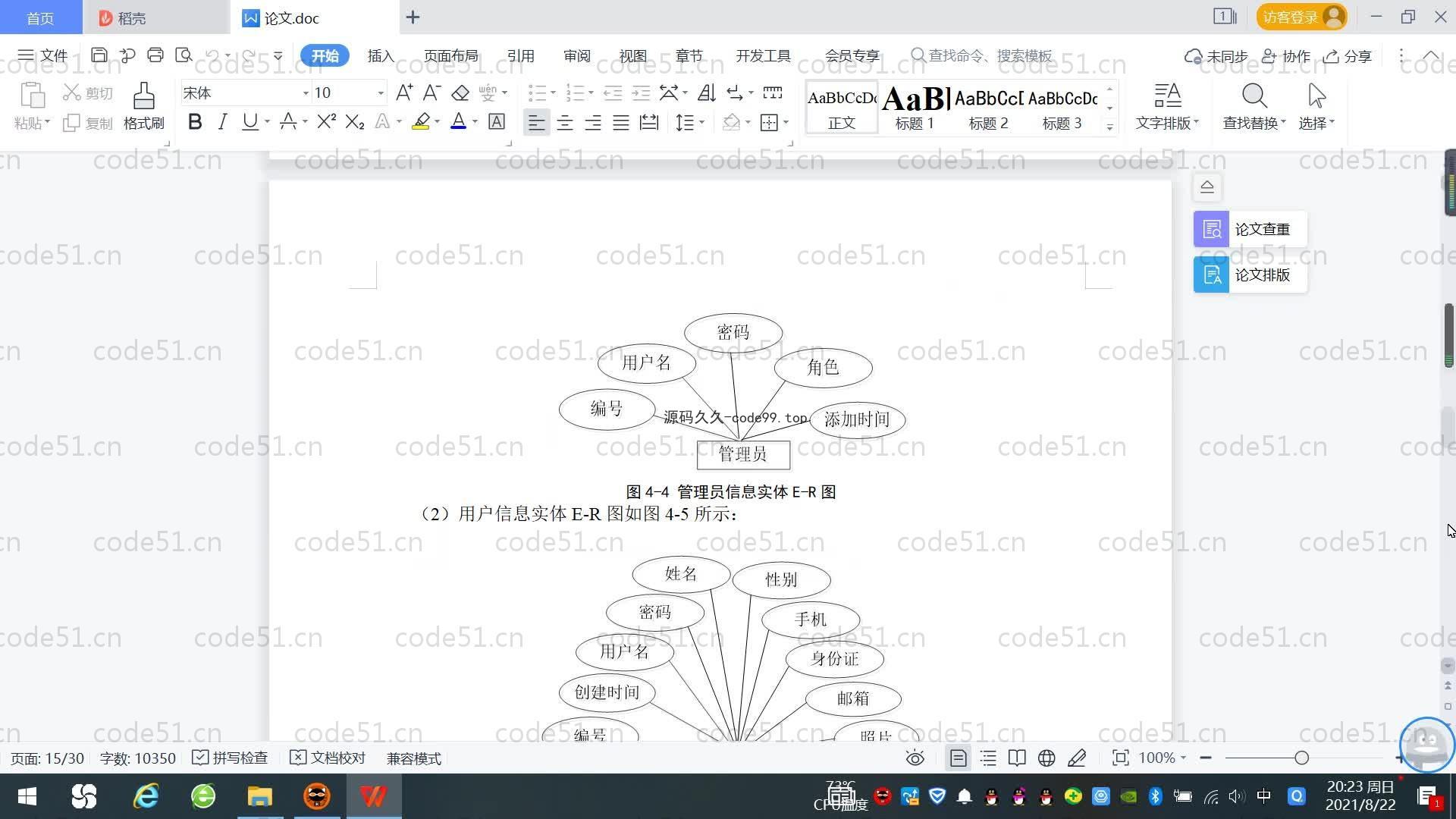
Task: Switch to the 引用 References tab
Action: tap(520, 55)
